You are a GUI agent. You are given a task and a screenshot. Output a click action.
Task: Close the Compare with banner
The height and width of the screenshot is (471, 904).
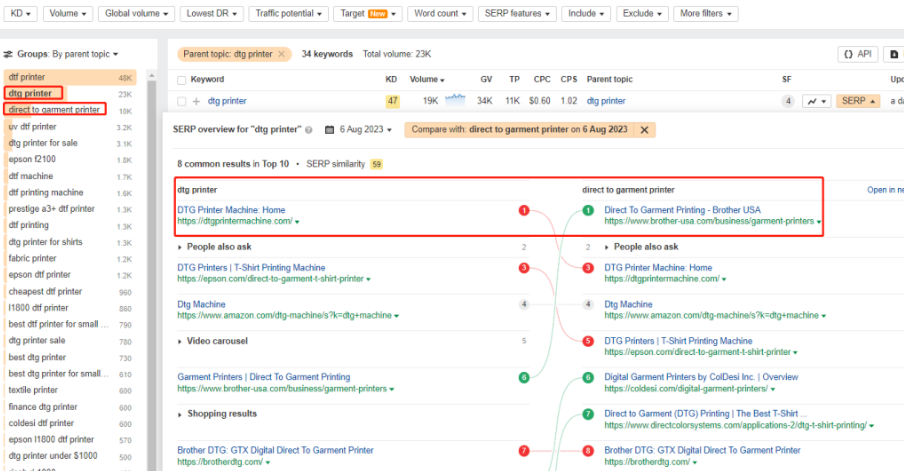pyautogui.click(x=644, y=130)
